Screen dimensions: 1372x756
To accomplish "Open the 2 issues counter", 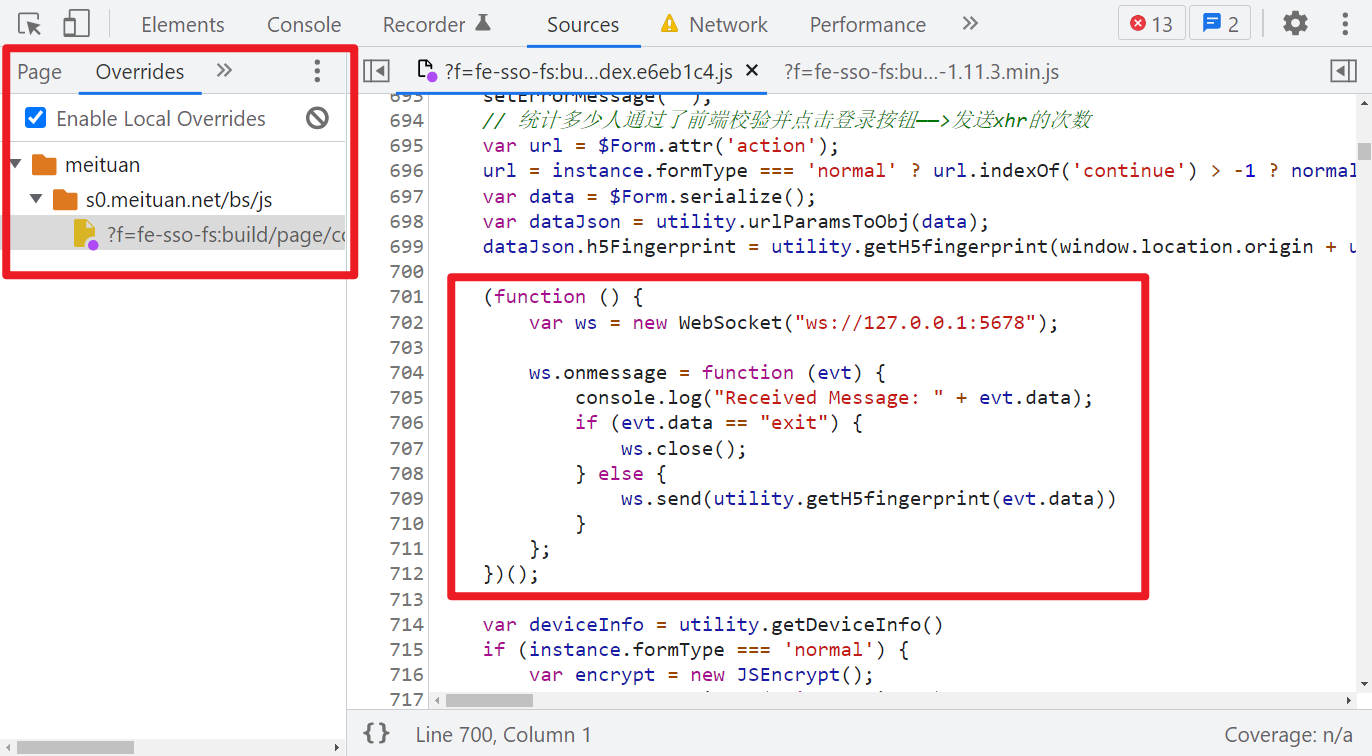I will pos(1221,24).
